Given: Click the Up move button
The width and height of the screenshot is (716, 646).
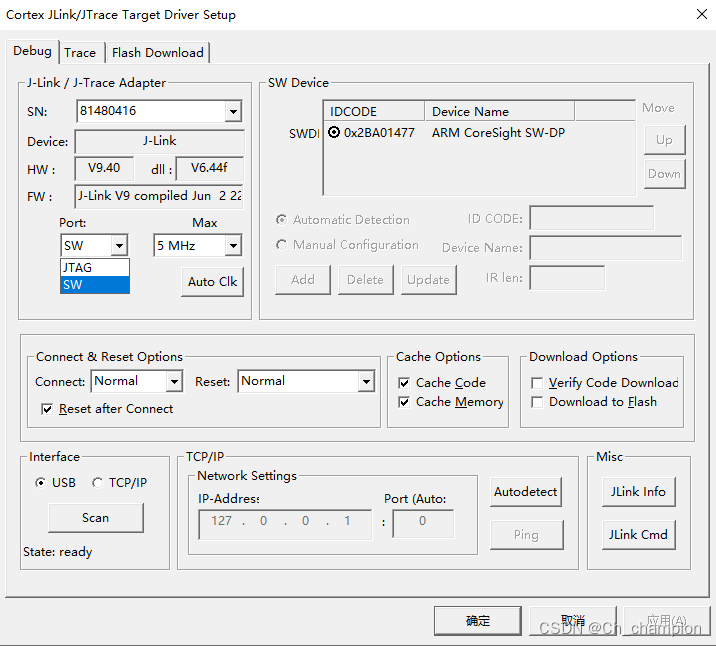Looking at the screenshot, I should coord(664,140).
